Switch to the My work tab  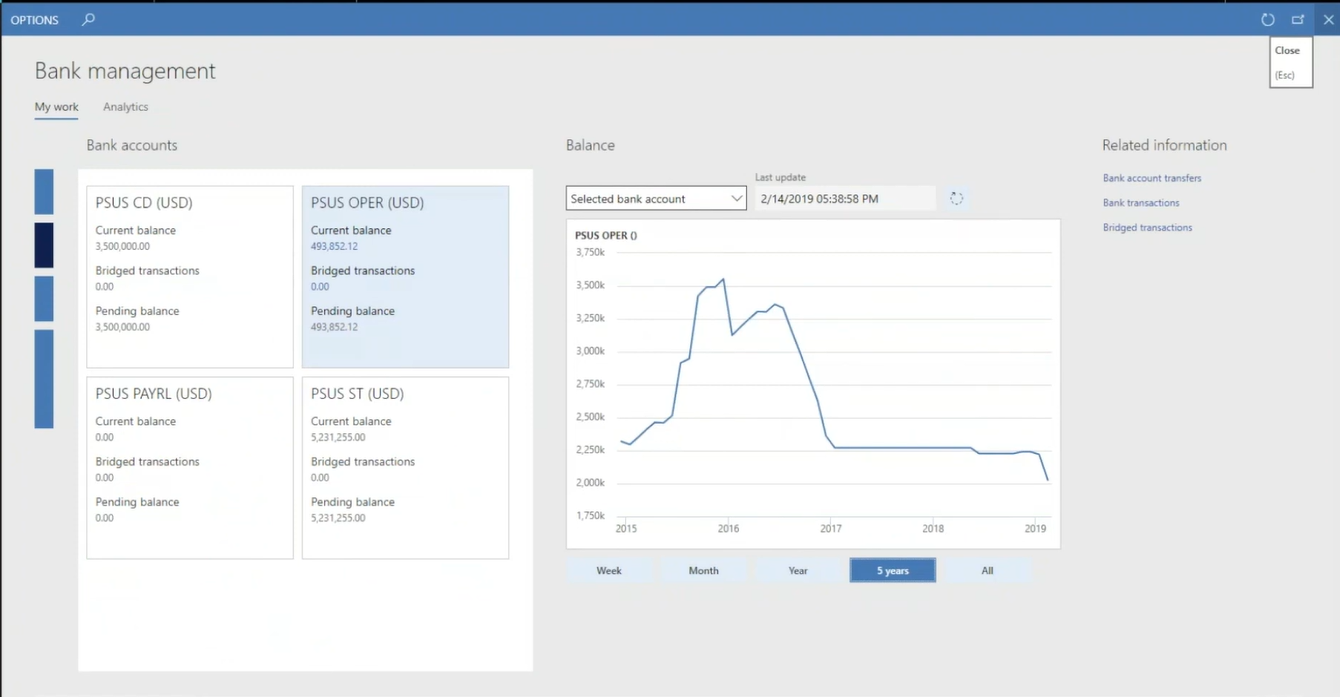(x=56, y=107)
